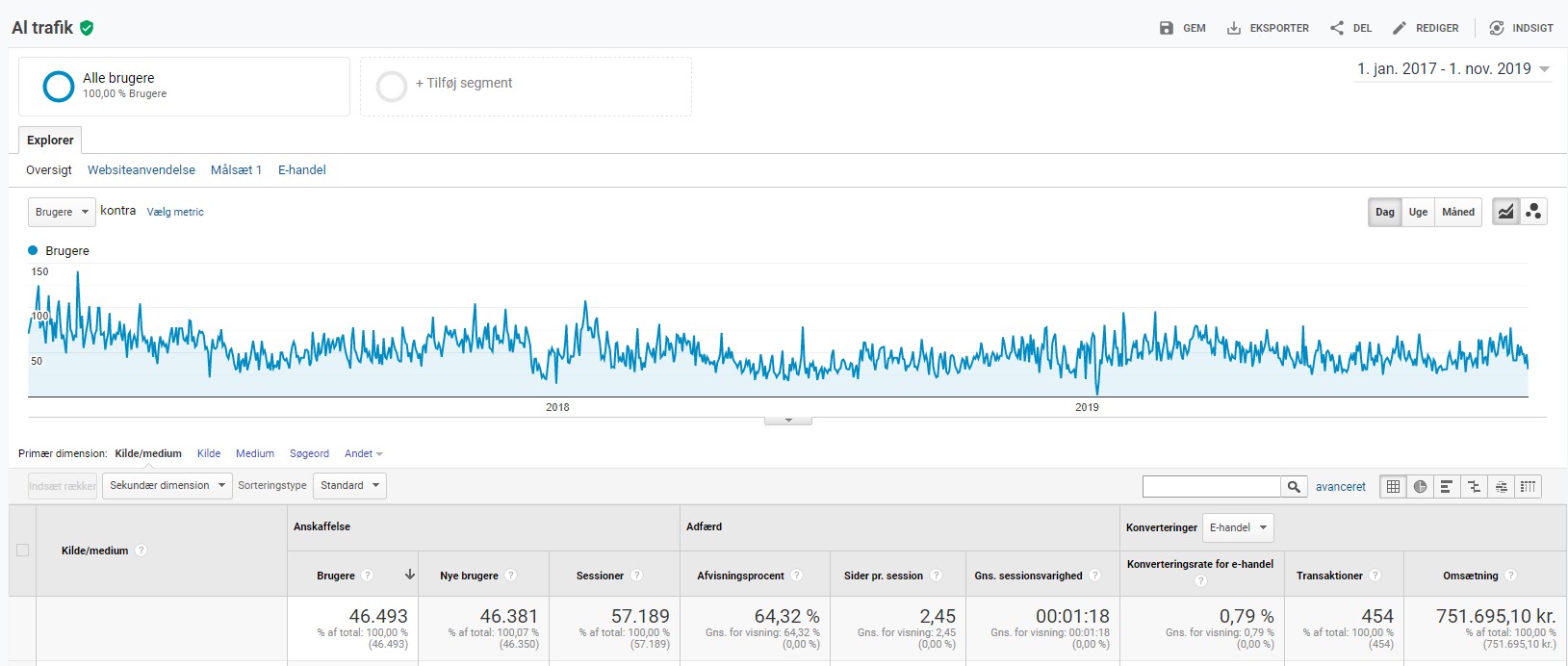The image size is (1568, 666).
Task: Set graph interval to Måned
Action: click(x=1457, y=212)
